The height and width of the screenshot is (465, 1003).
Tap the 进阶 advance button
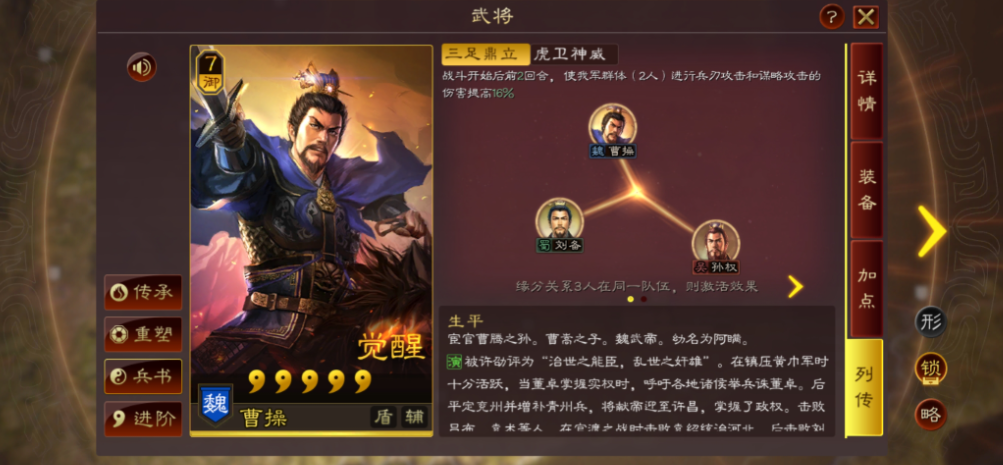pyautogui.click(x=143, y=419)
